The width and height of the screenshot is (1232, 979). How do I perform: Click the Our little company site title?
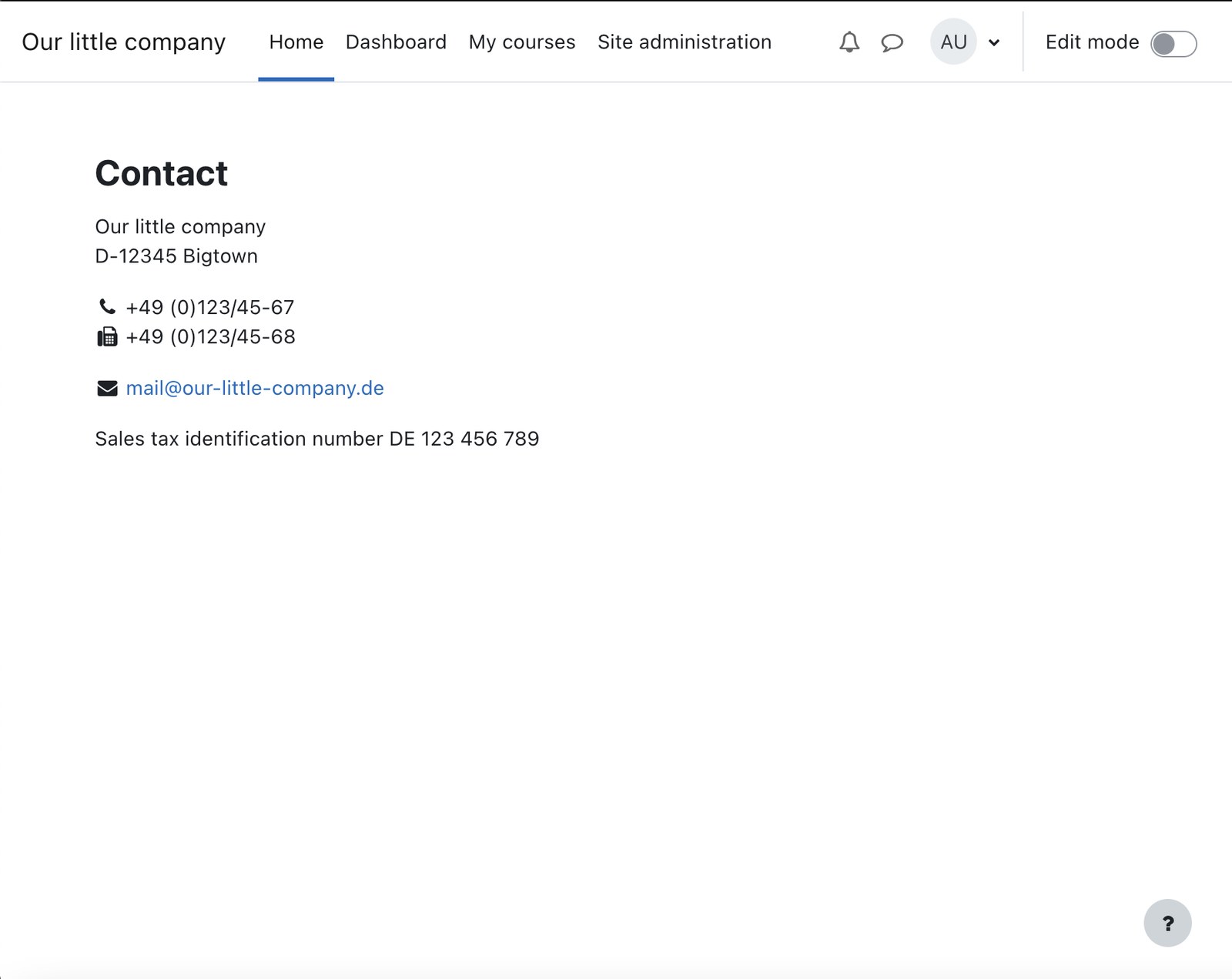pos(124,42)
